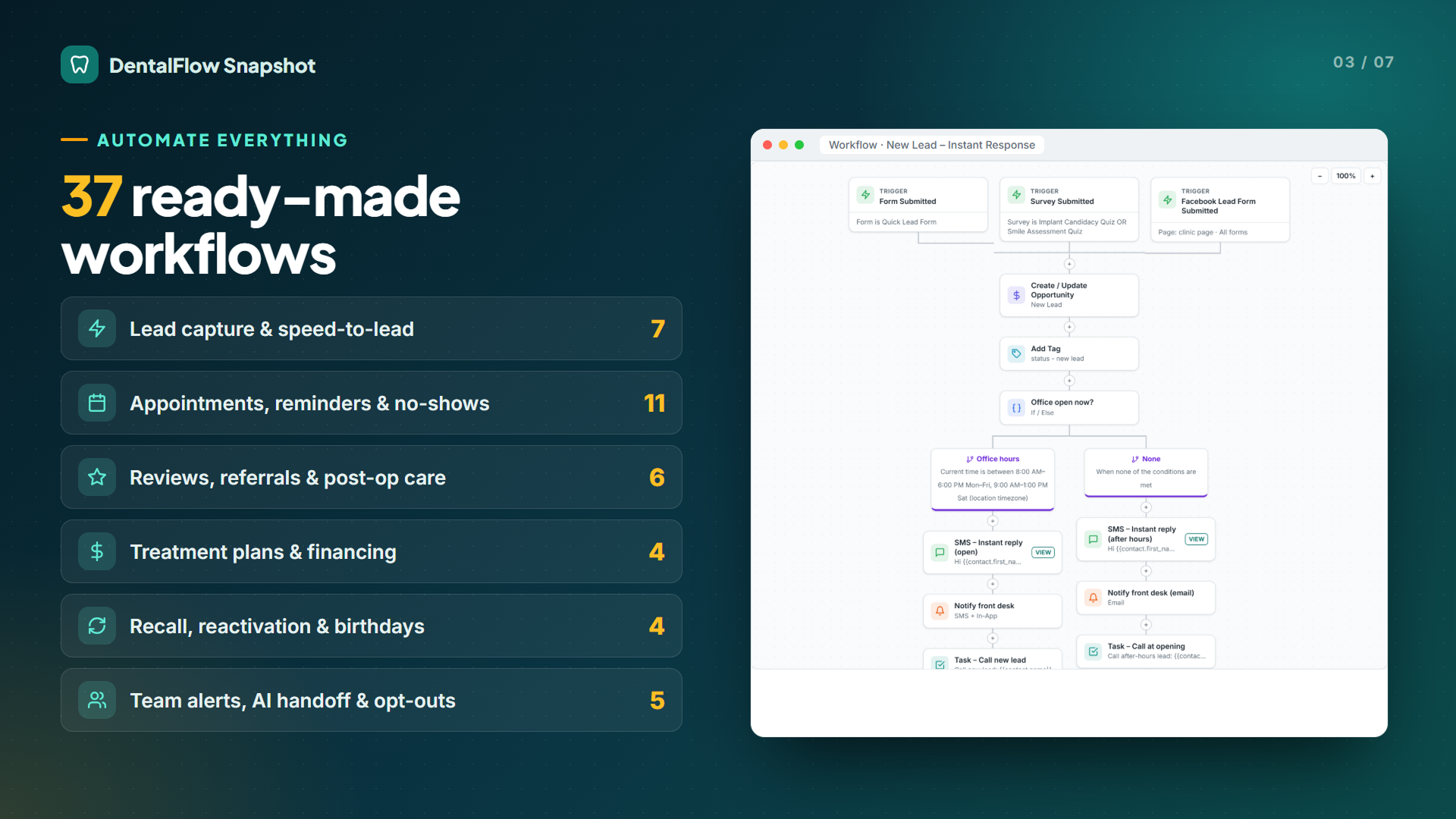Add step under the None branch
Viewport: 1456px width, 819px height.
pyautogui.click(x=1146, y=507)
